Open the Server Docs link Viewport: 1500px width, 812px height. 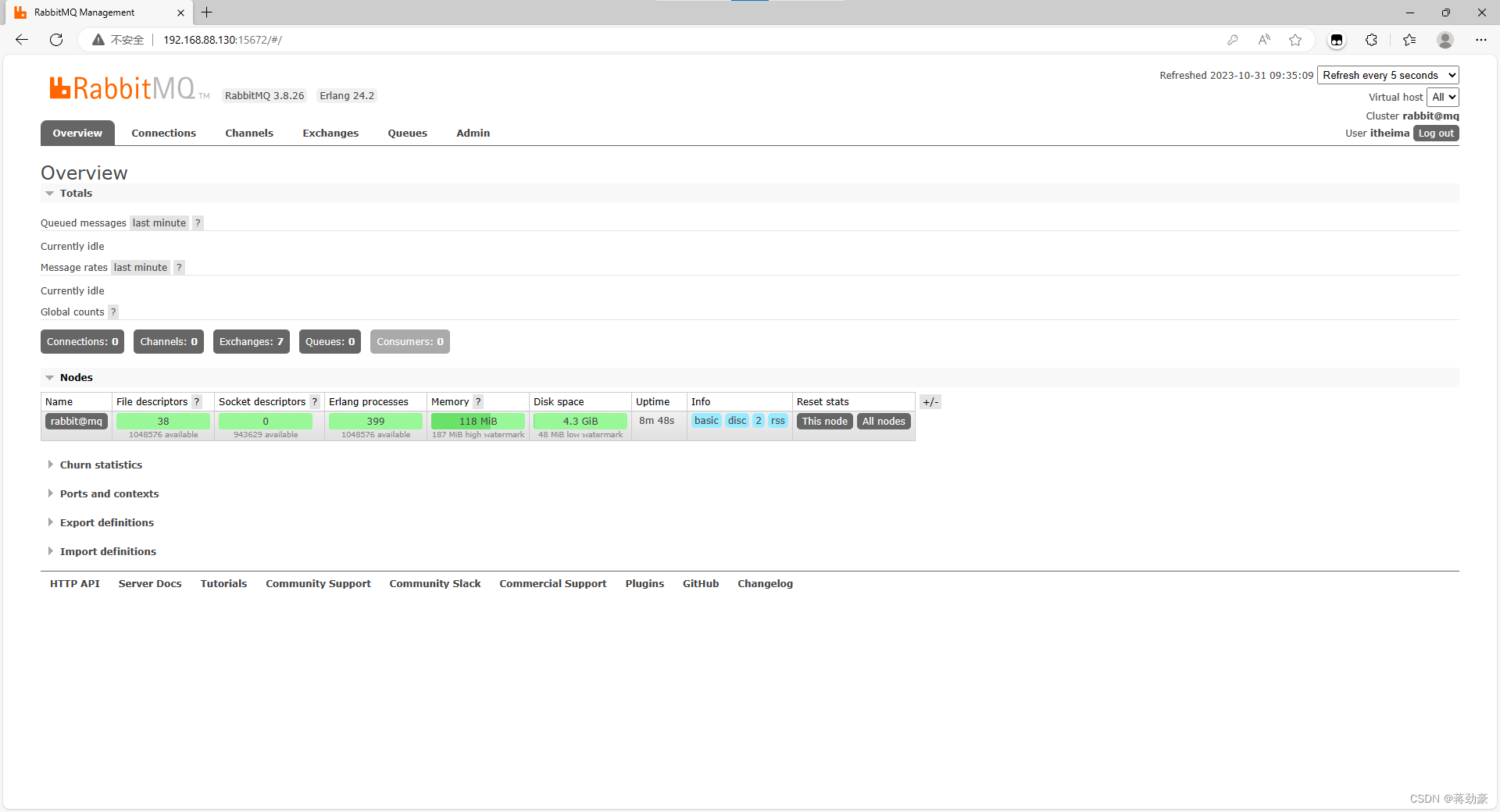tap(150, 584)
